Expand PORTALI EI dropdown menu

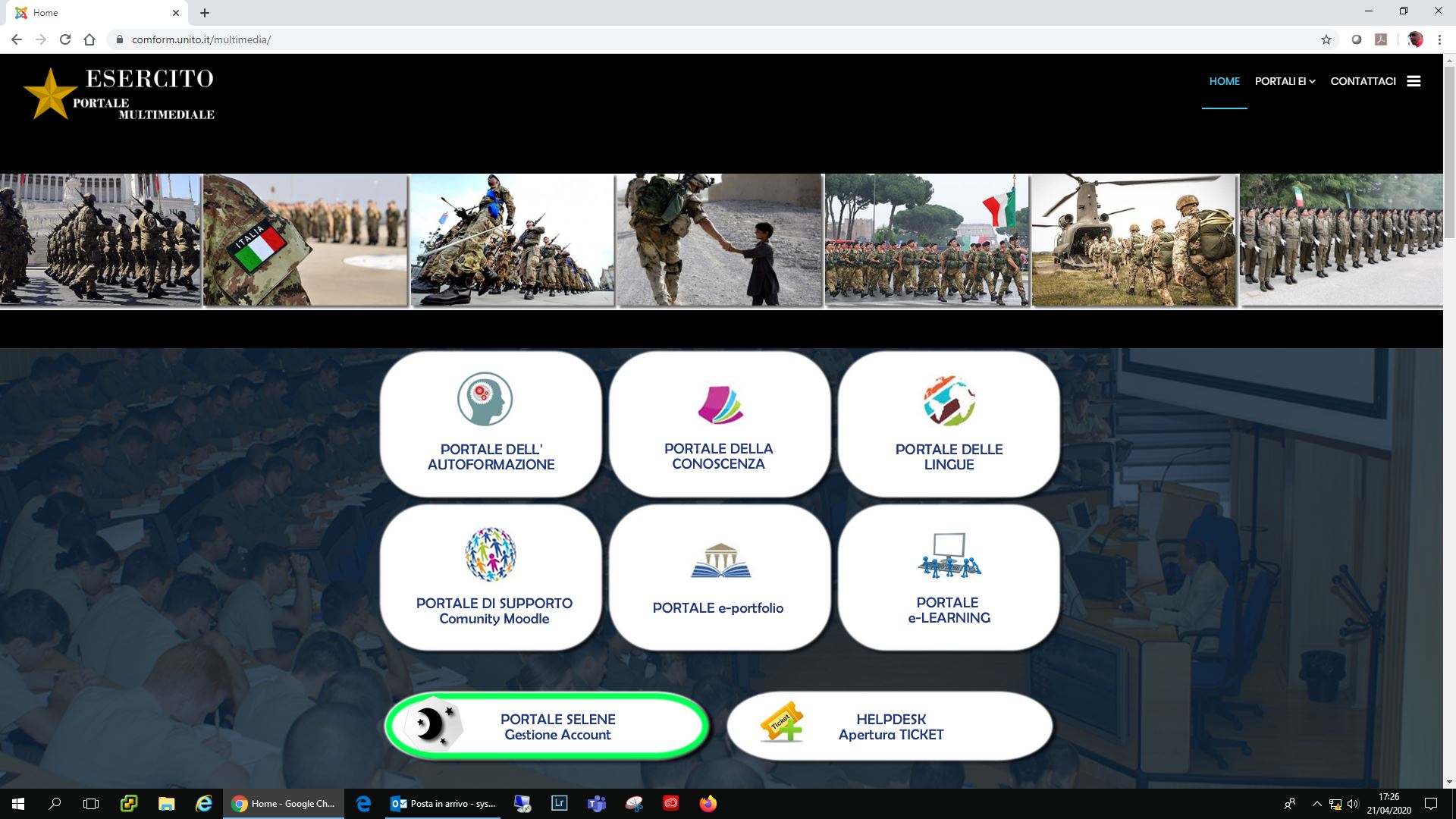pyautogui.click(x=1285, y=81)
